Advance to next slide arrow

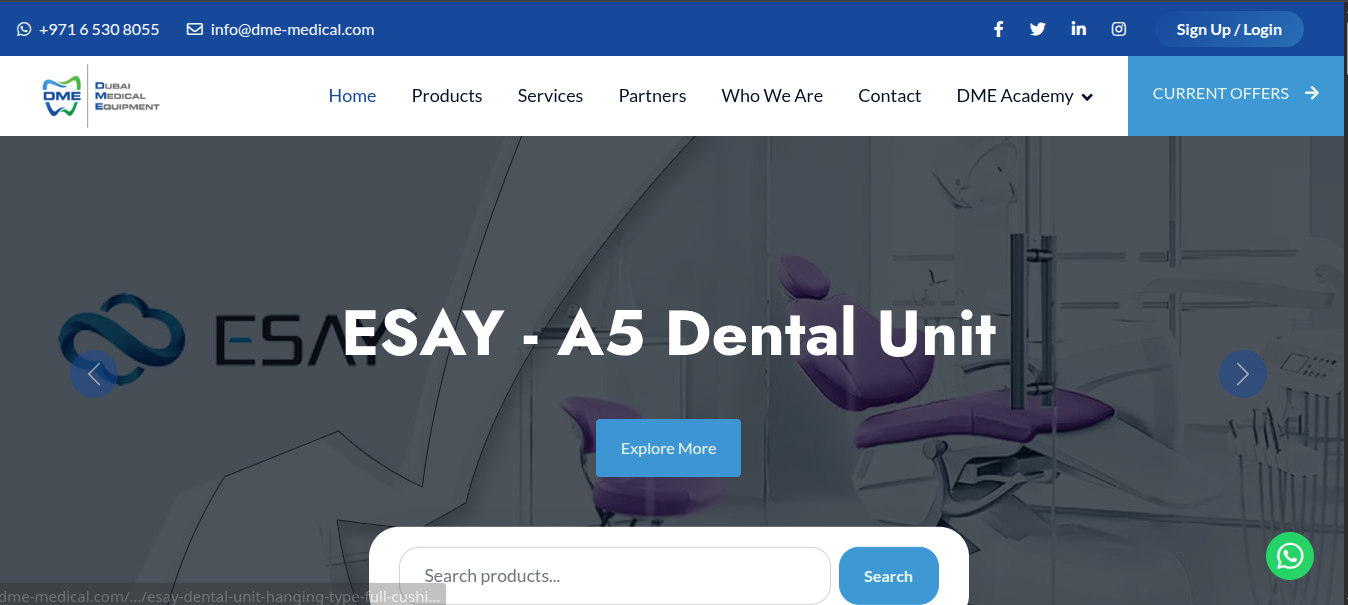tap(1243, 374)
